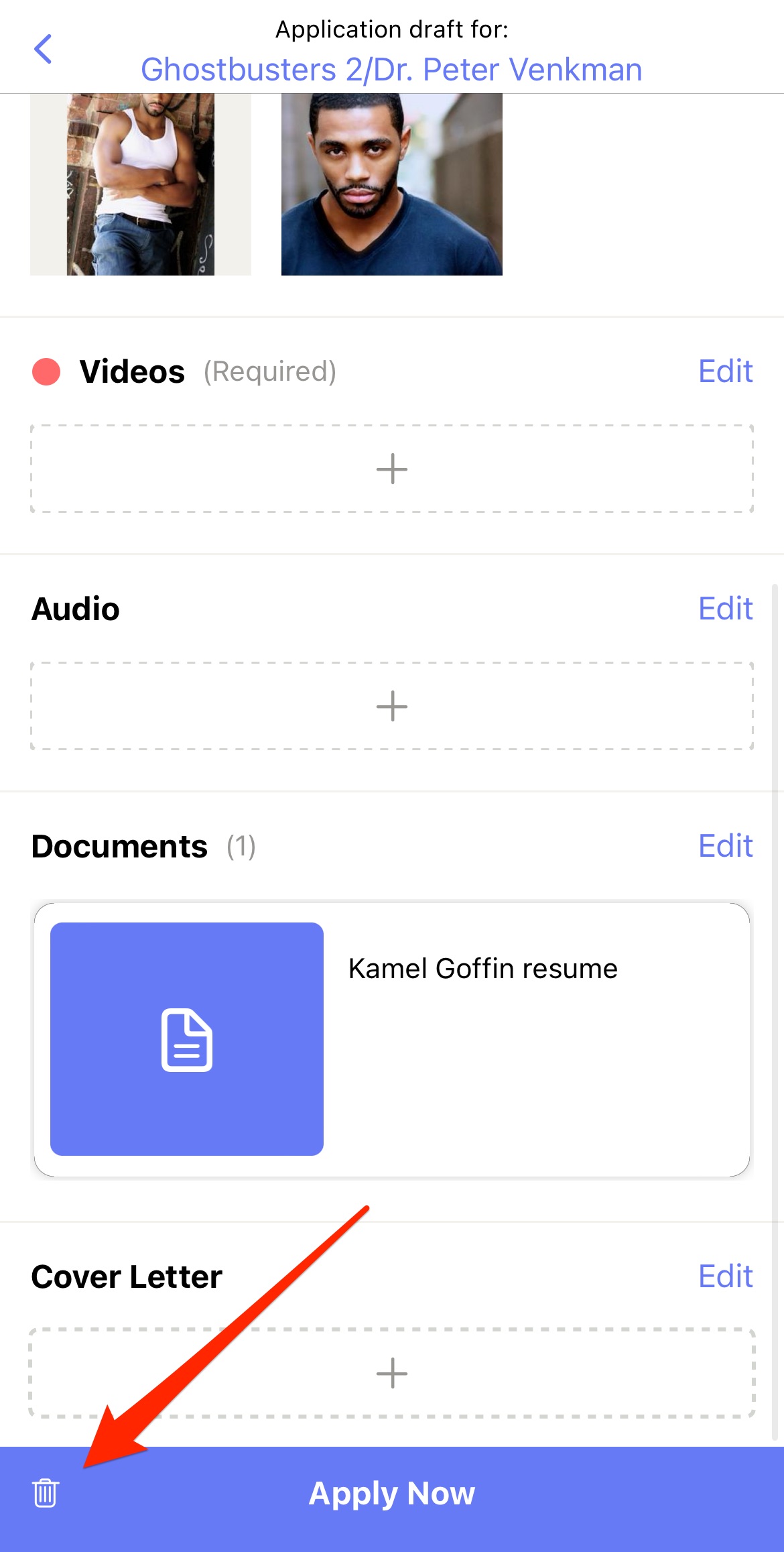The height and width of the screenshot is (1552, 784).
Task: Delete the draft with the trash icon
Action: tap(46, 1492)
